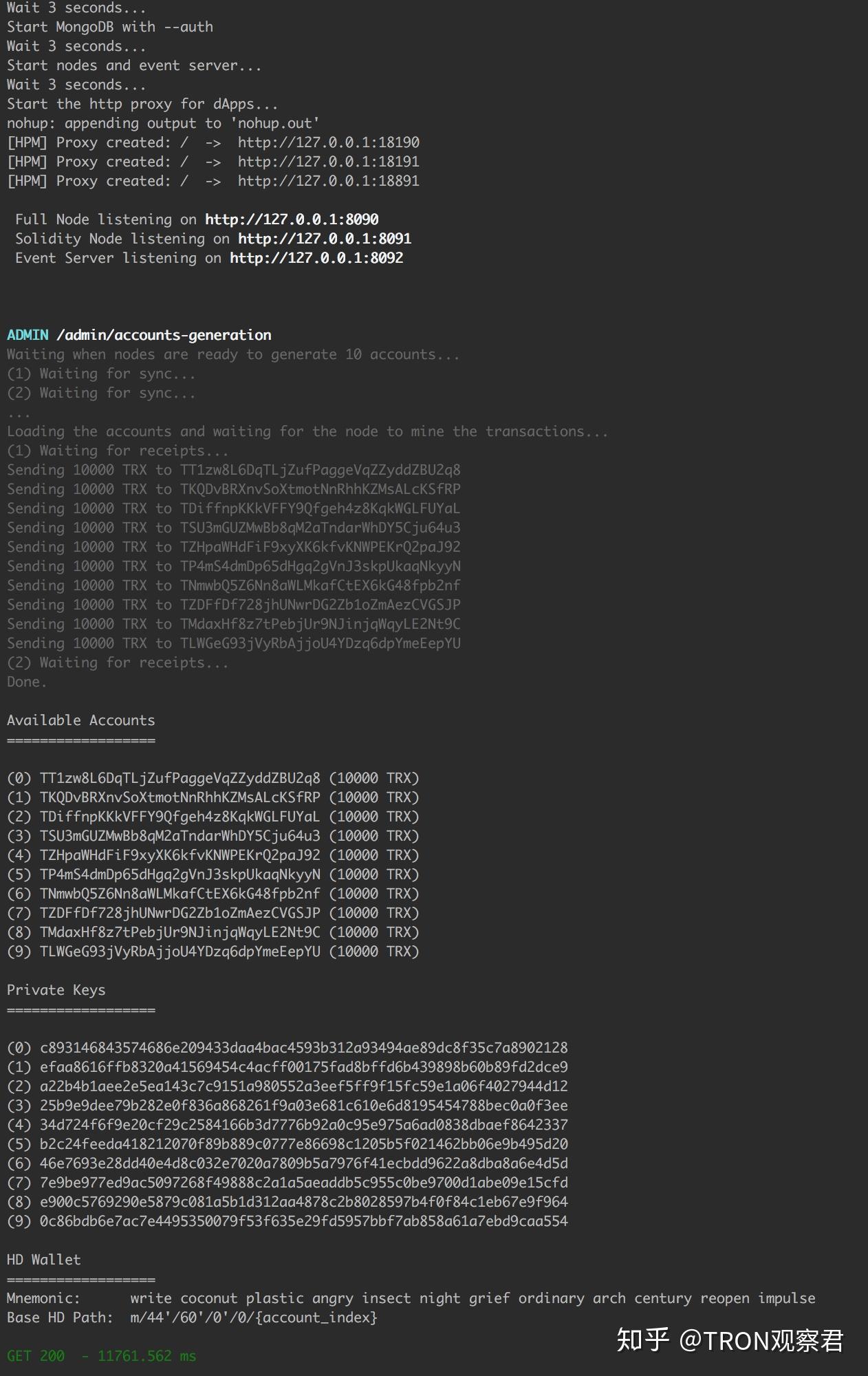Click the /admin/accounts-generation path text
868x1376 pixels.
click(164, 335)
